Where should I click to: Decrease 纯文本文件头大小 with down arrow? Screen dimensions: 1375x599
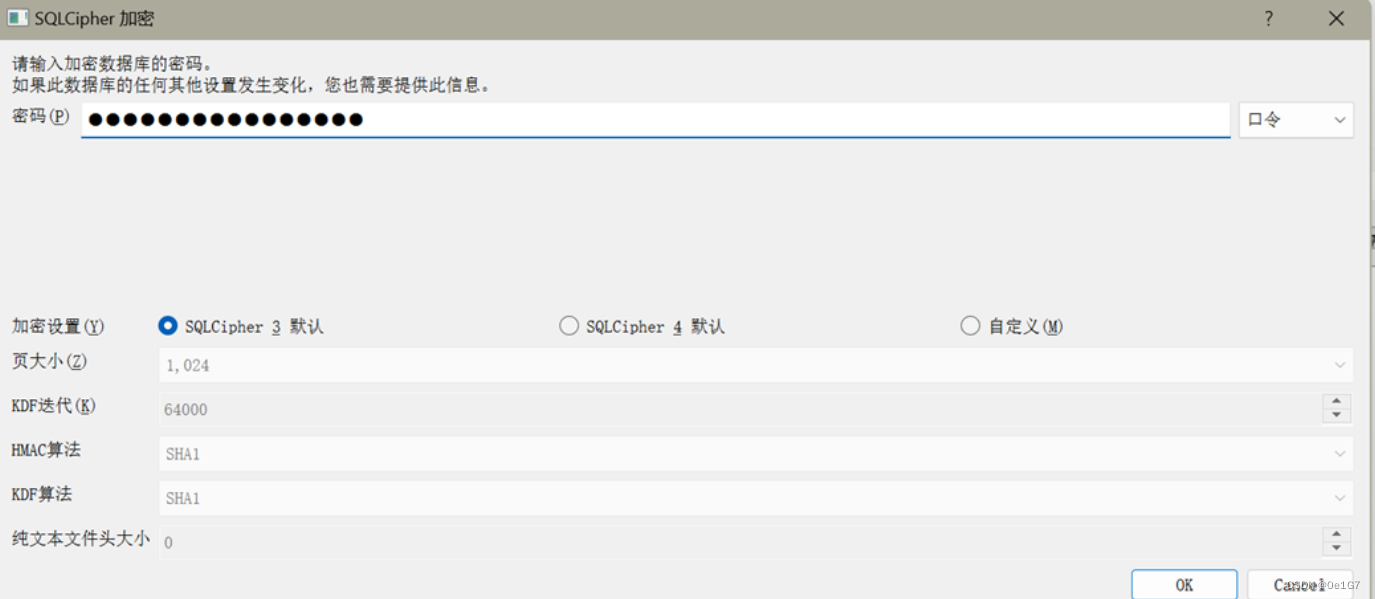click(x=1337, y=549)
